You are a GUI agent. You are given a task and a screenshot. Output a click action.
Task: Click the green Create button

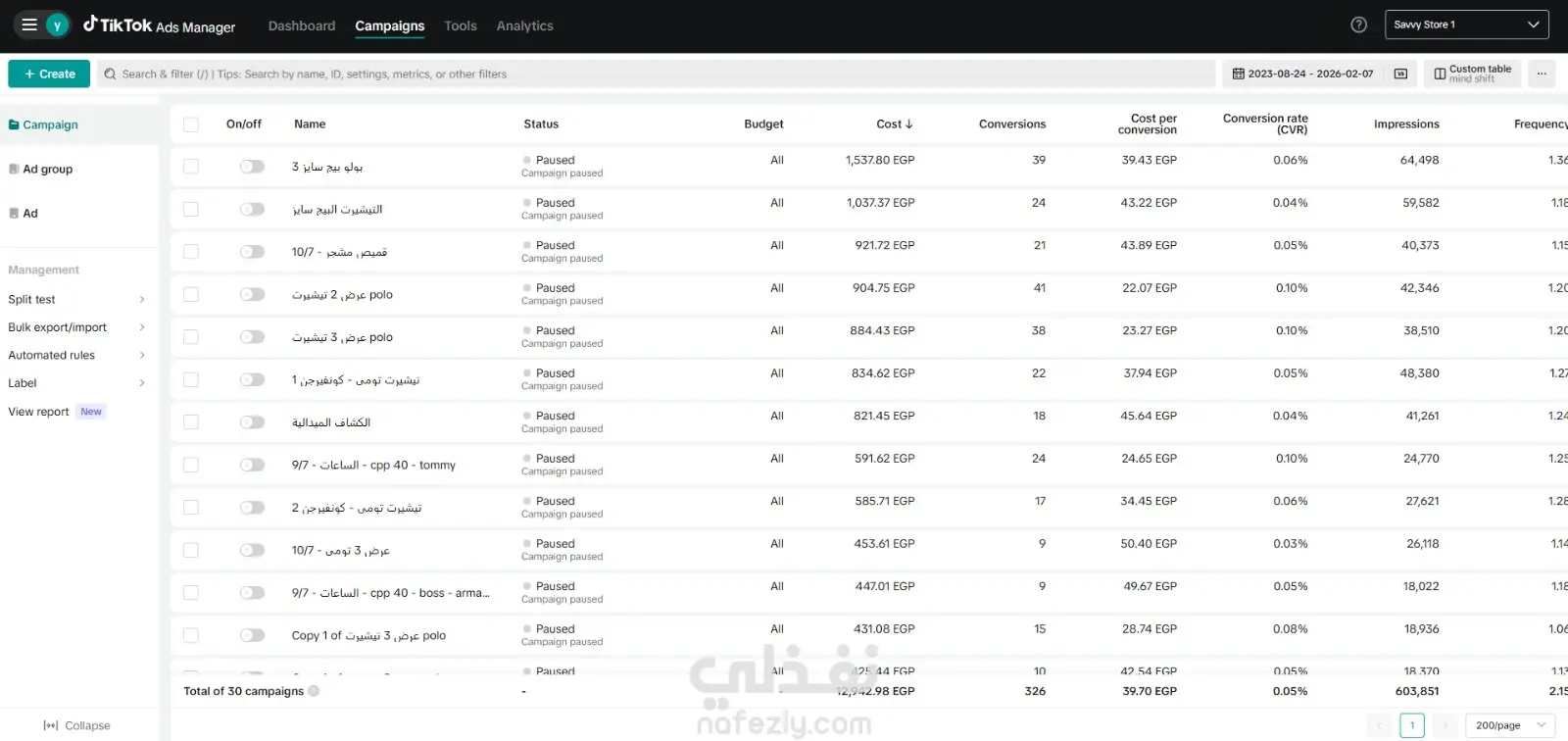[49, 74]
